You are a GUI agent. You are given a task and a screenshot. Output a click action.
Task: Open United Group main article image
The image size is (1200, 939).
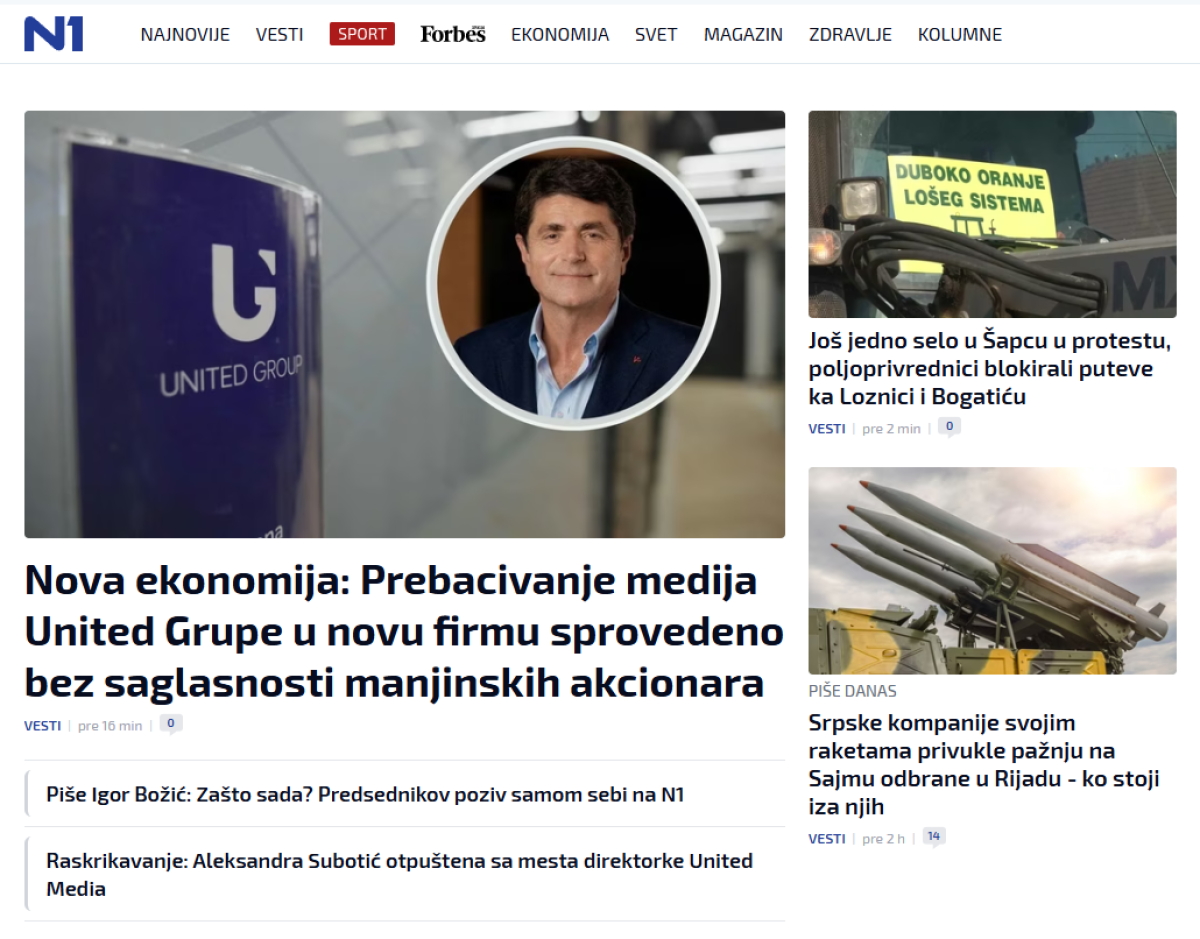[404, 324]
